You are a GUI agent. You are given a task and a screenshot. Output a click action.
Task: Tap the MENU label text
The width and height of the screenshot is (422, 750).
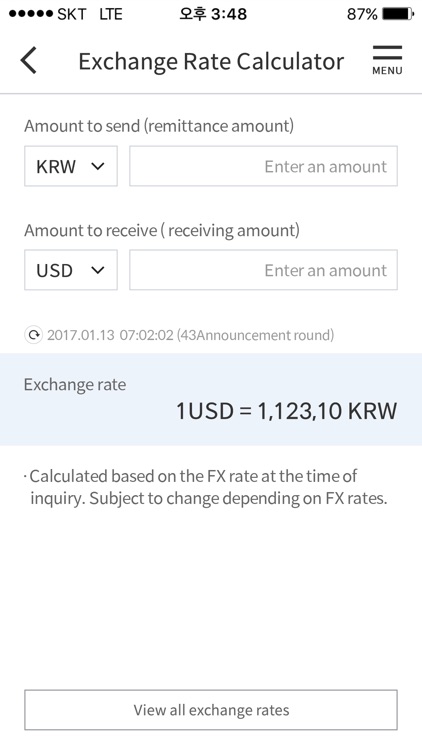click(387, 71)
